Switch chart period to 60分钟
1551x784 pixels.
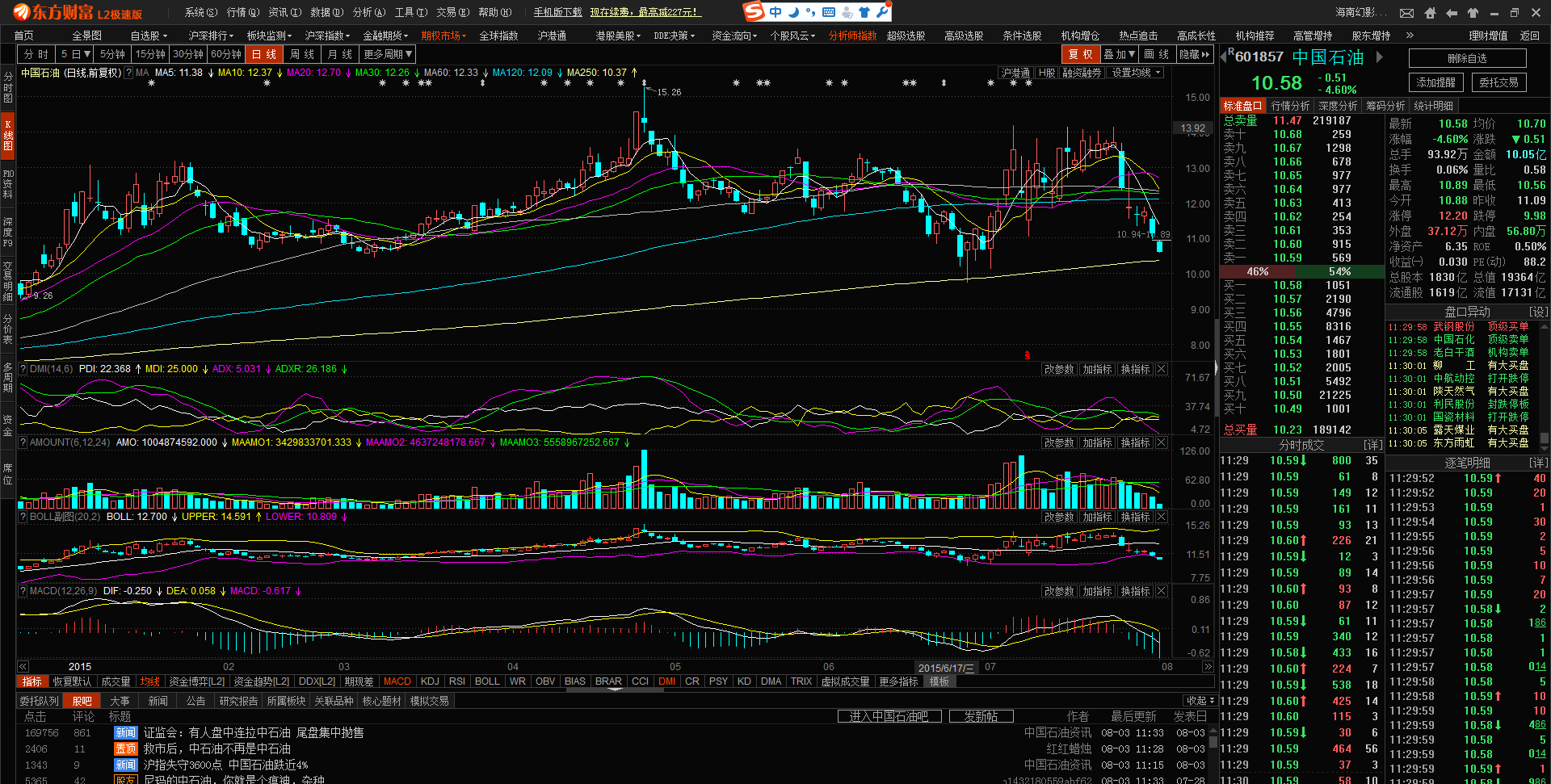click(x=226, y=54)
